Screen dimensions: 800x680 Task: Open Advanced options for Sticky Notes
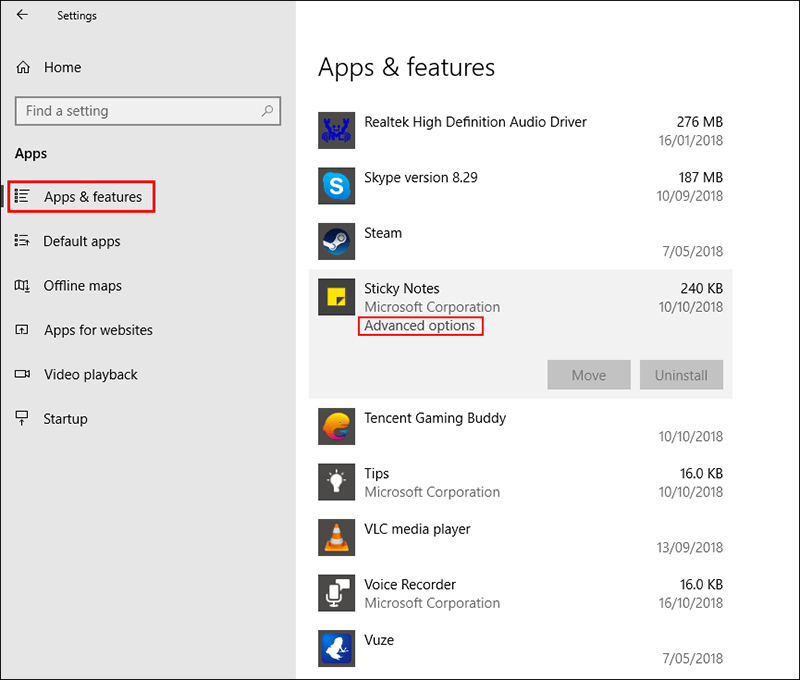[420, 325]
